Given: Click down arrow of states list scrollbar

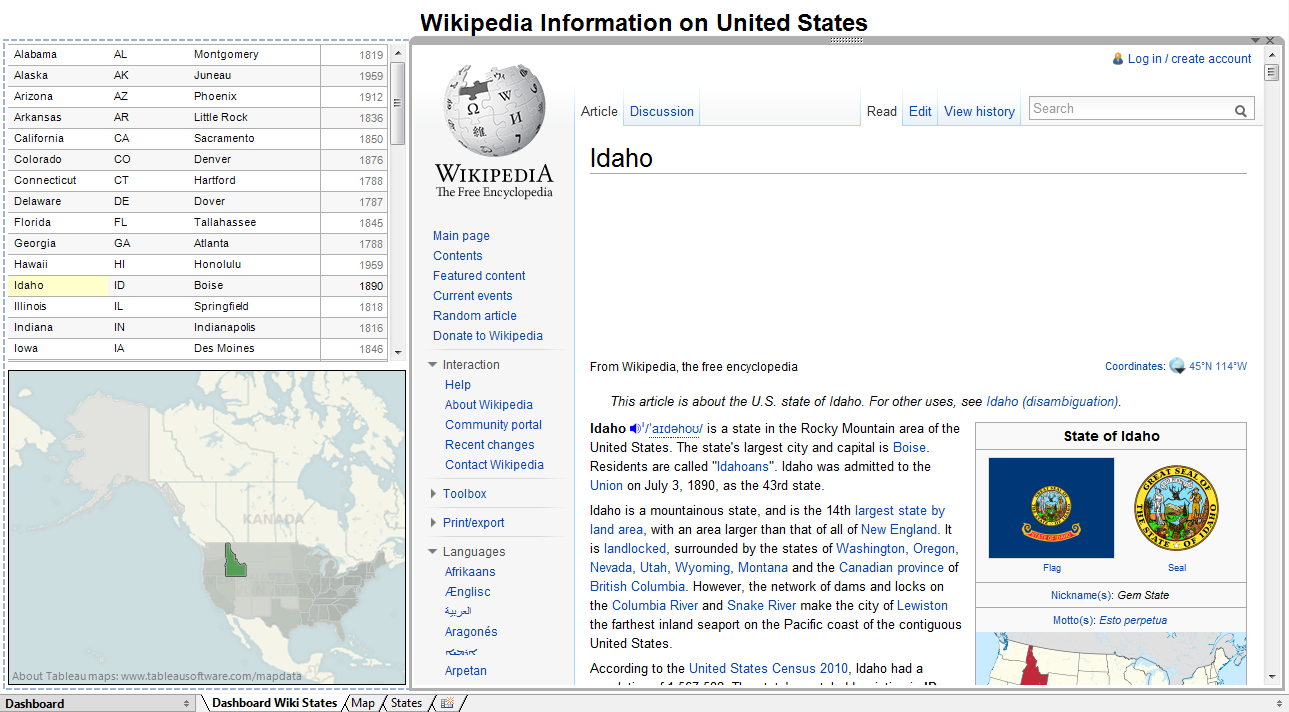Looking at the screenshot, I should [x=397, y=352].
